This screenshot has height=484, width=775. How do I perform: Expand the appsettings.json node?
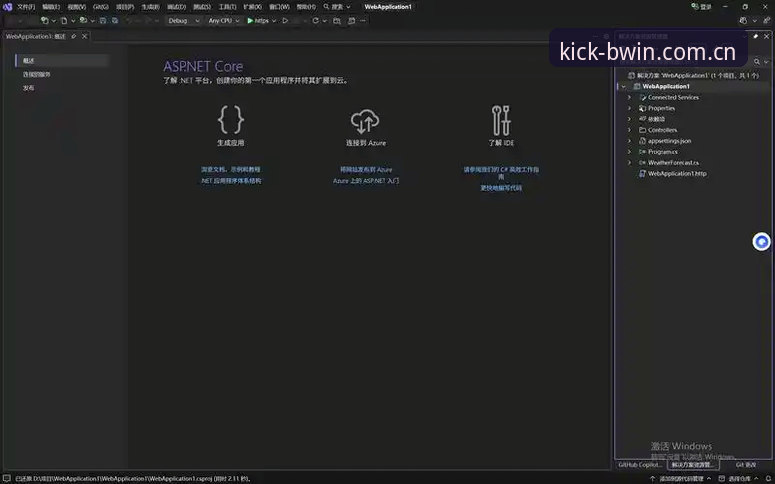pyautogui.click(x=629, y=141)
